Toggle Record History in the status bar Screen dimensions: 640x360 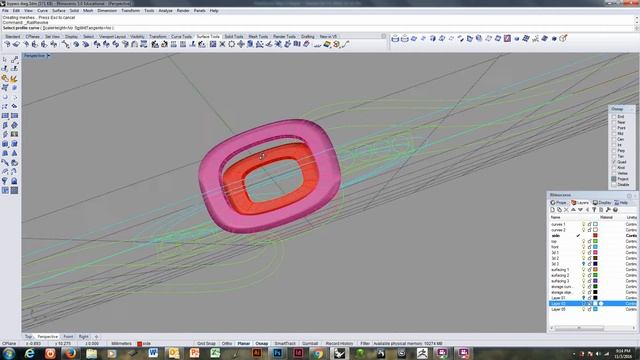(339, 344)
